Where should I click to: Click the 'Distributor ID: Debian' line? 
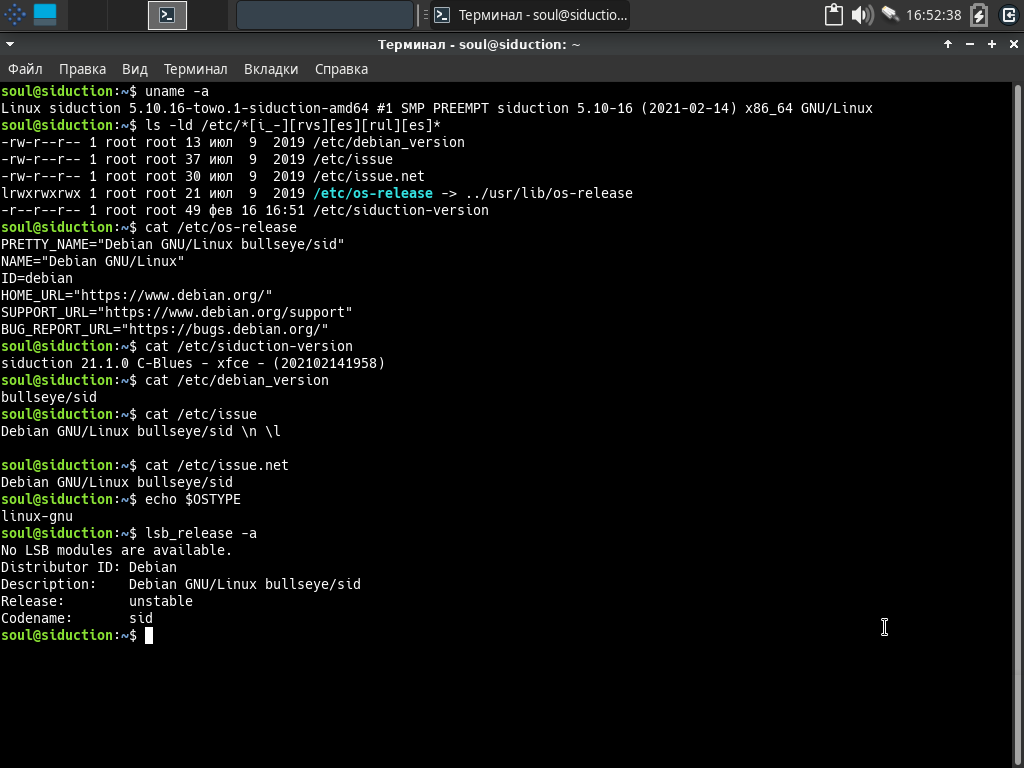(89, 567)
